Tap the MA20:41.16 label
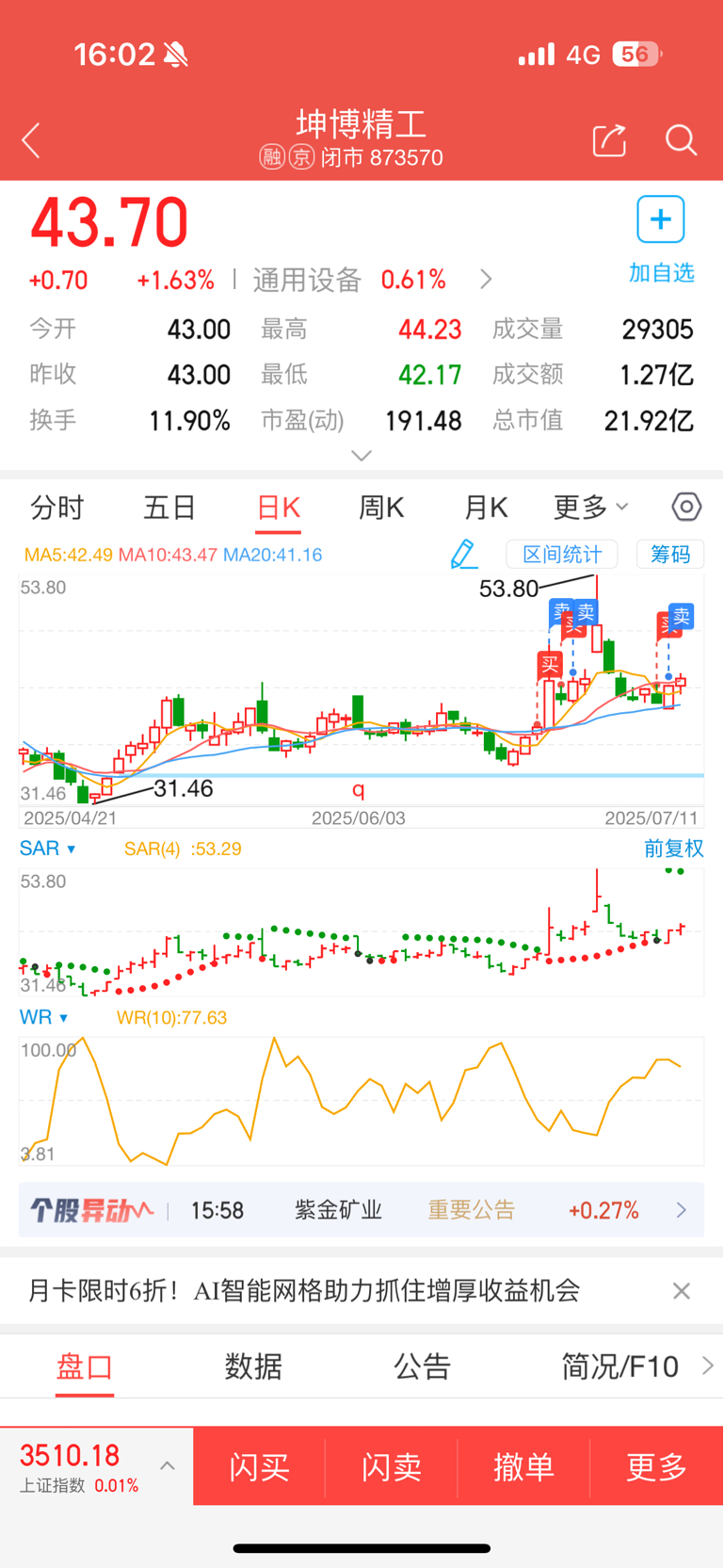This screenshot has height=1568, width=724. pos(273,555)
